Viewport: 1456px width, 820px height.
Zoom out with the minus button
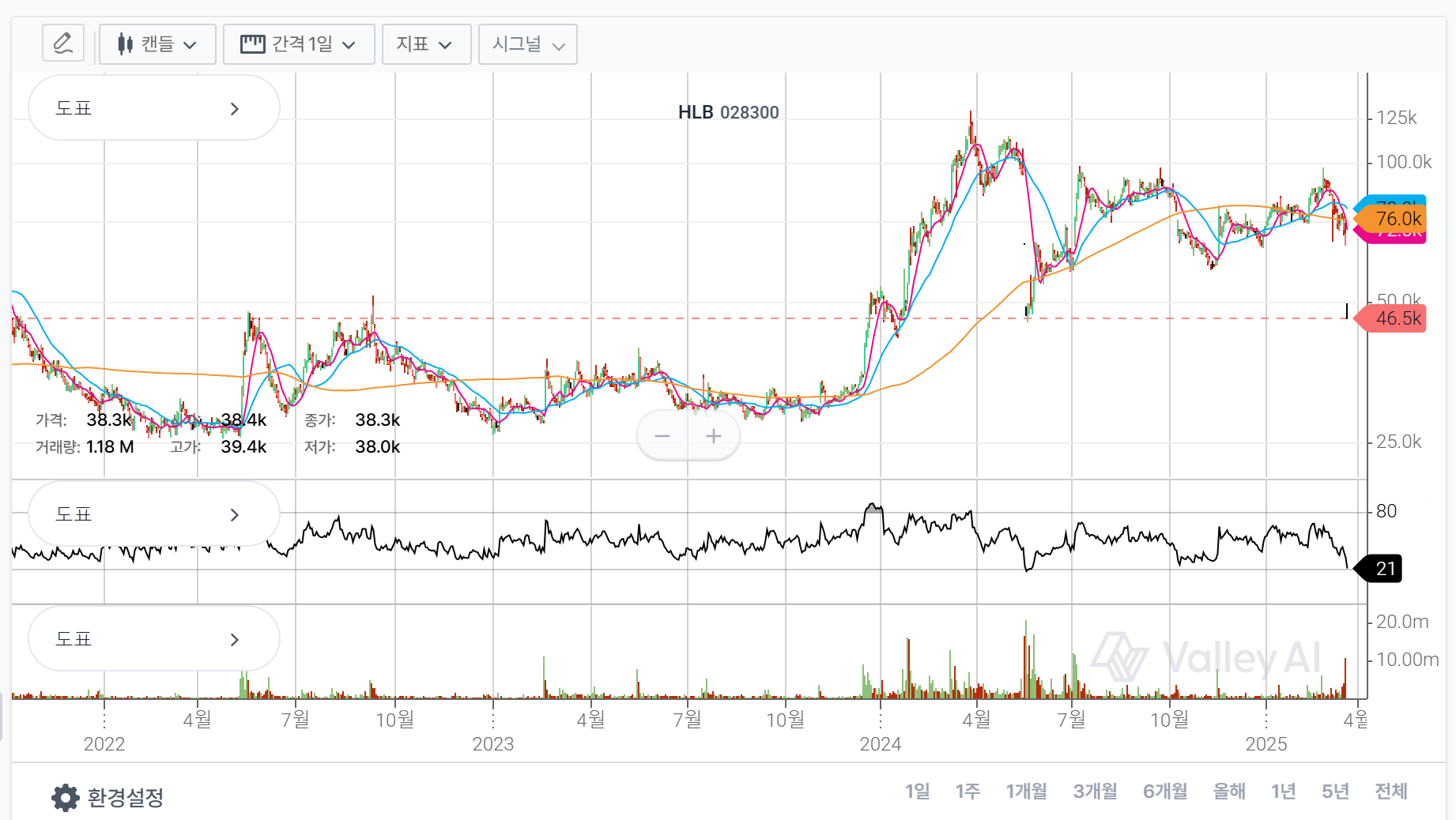662,436
